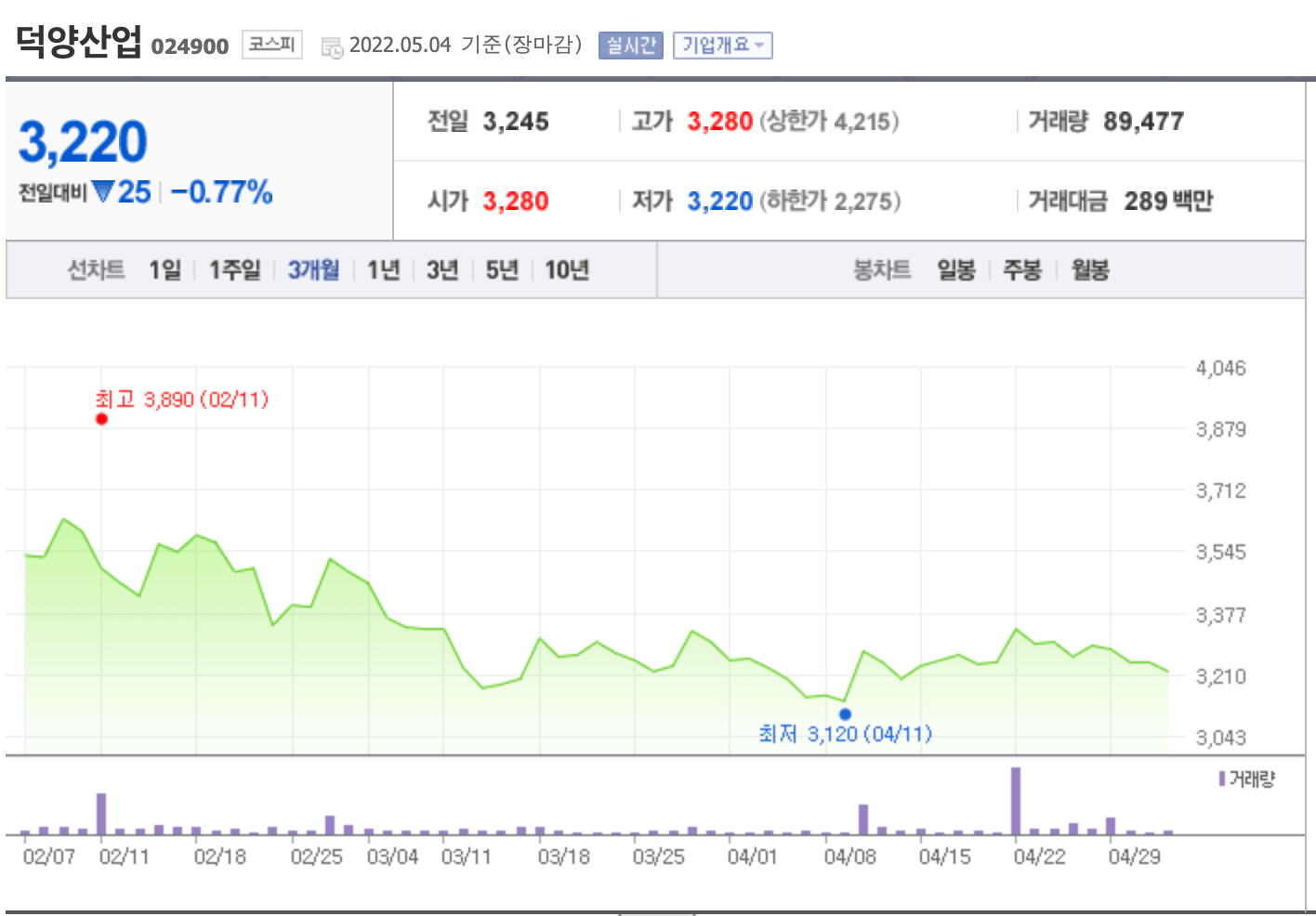The width and height of the screenshot is (1316, 916).
Task: Click the 전일 value 3,245
Action: click(516, 122)
